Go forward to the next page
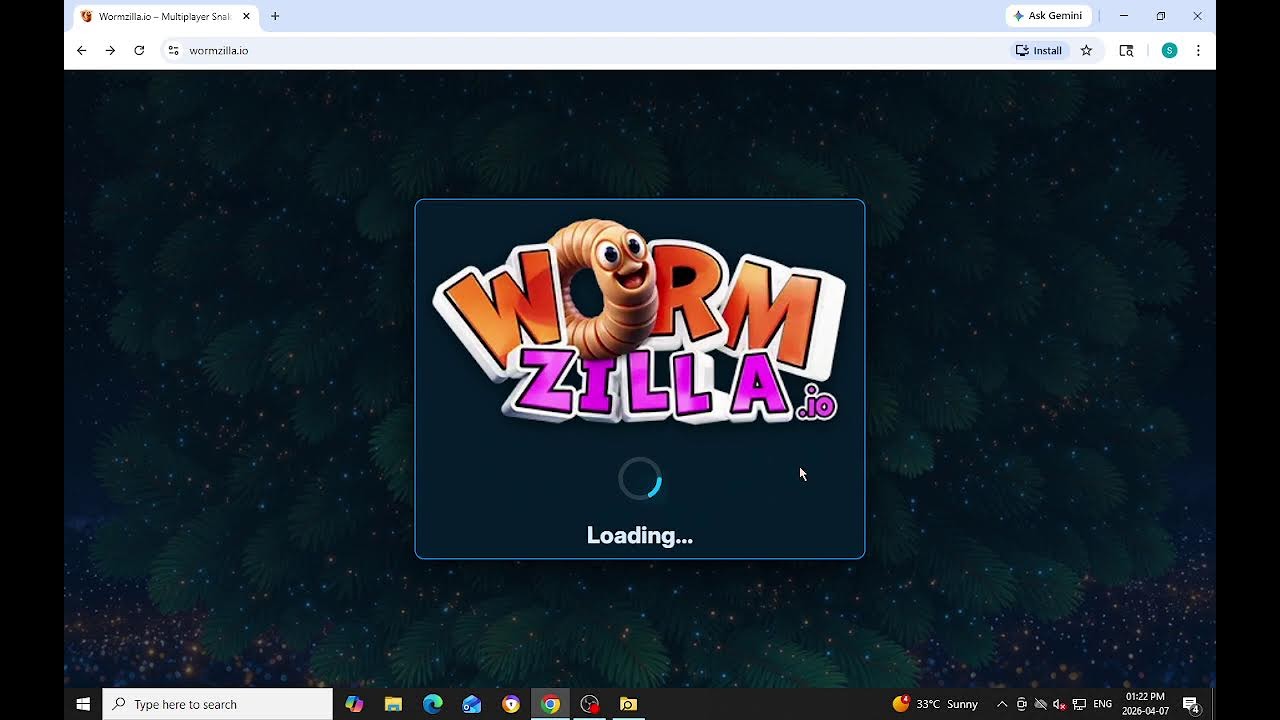Viewport: 1280px width, 720px height. click(x=110, y=50)
